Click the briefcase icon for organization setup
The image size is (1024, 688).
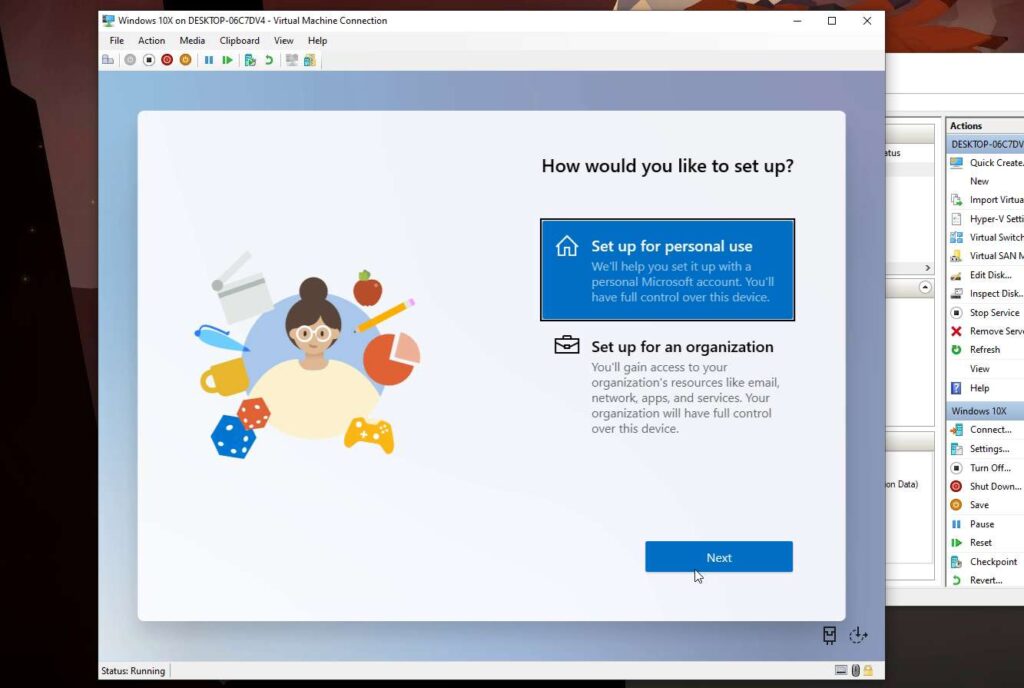click(x=567, y=345)
